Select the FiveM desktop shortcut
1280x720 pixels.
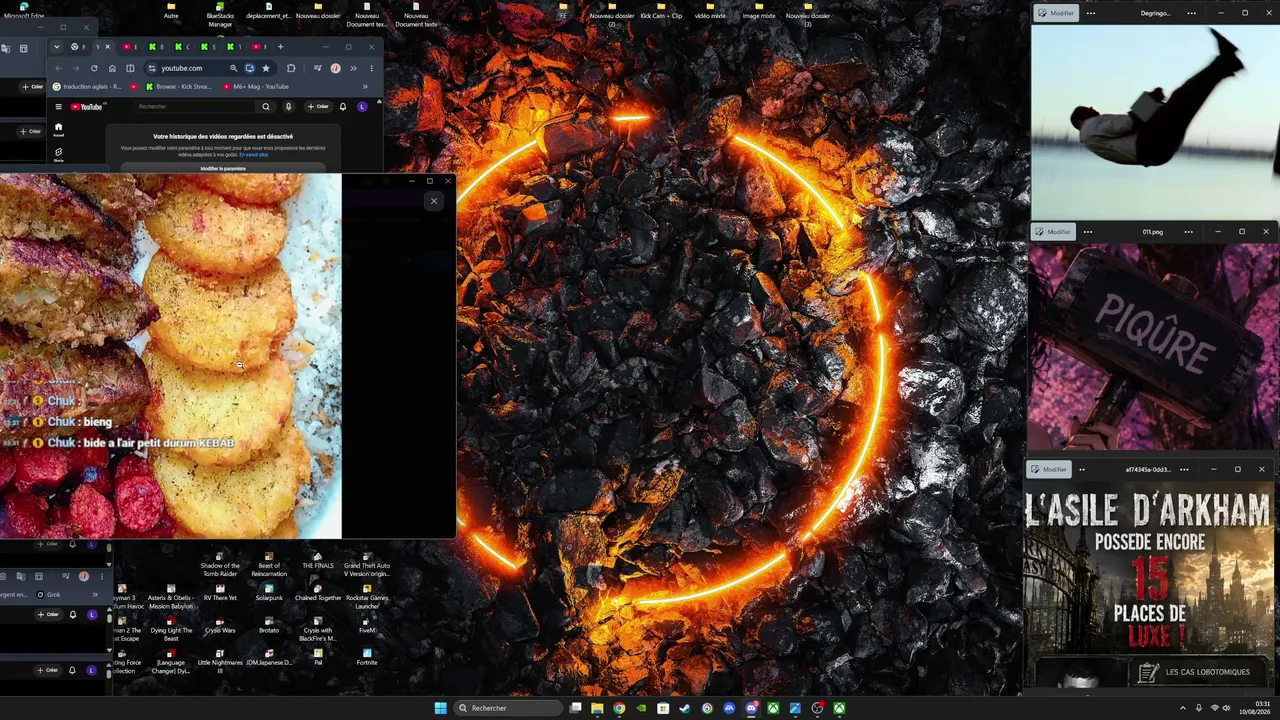click(x=367, y=626)
